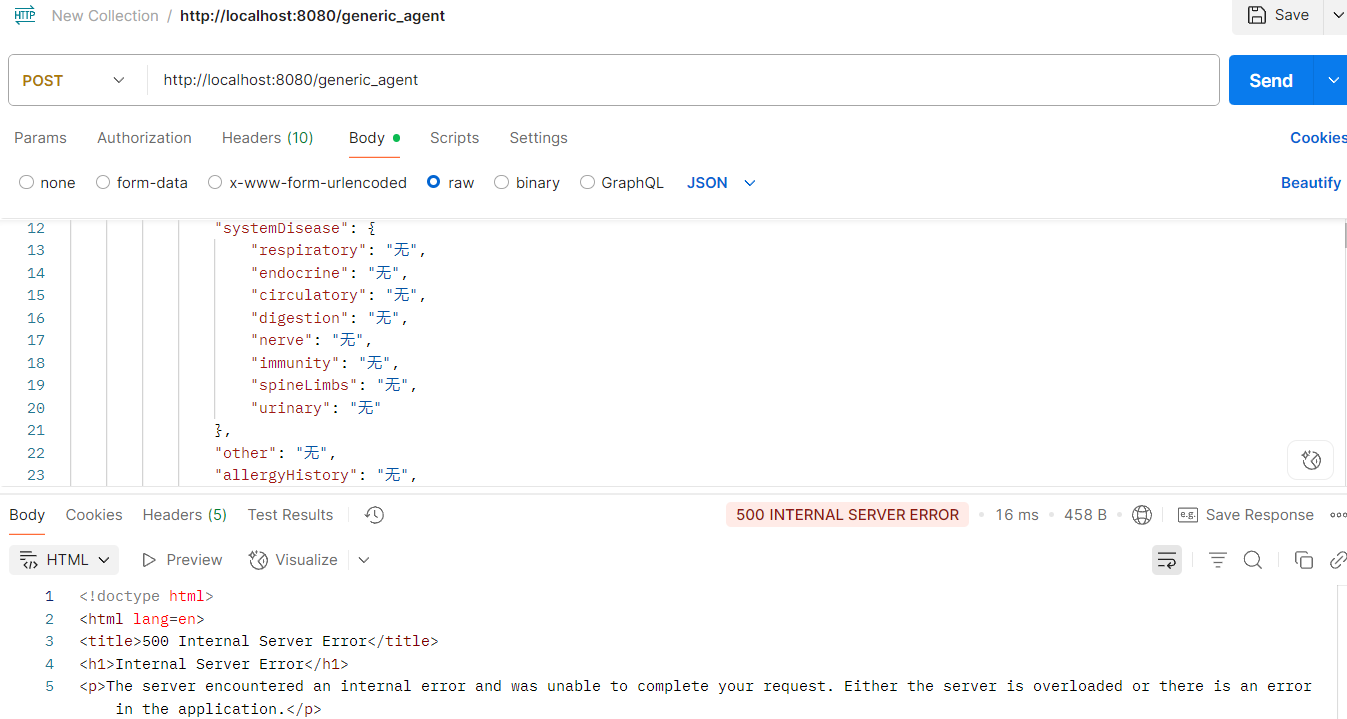Open the response more options ellipsis
The height and width of the screenshot is (719, 1347).
pos(1338,515)
